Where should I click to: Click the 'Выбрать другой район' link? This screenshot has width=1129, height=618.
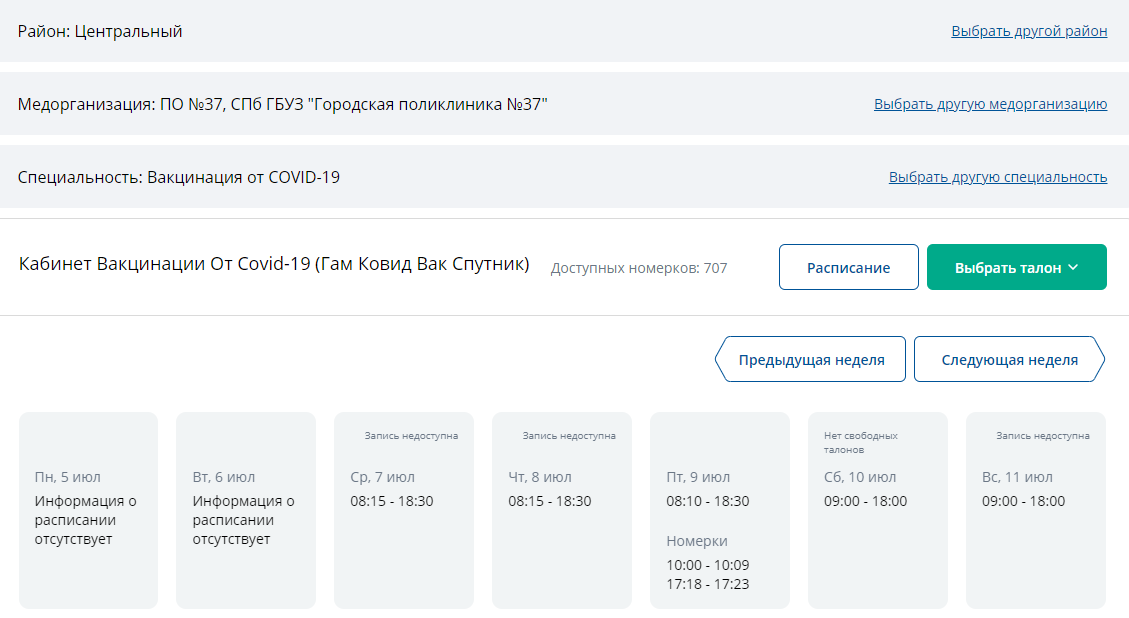[x=1029, y=31]
